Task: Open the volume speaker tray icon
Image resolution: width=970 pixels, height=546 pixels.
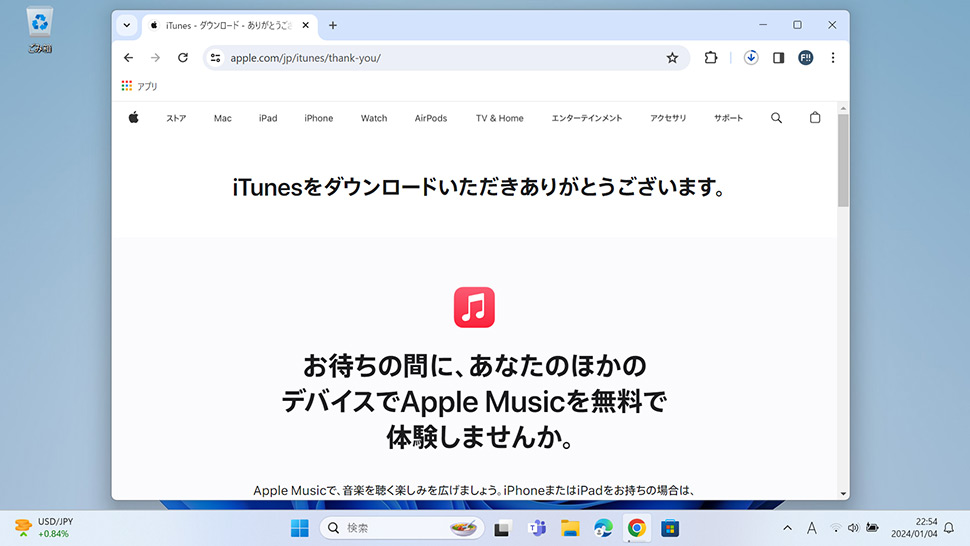Action: pyautogui.click(x=853, y=528)
